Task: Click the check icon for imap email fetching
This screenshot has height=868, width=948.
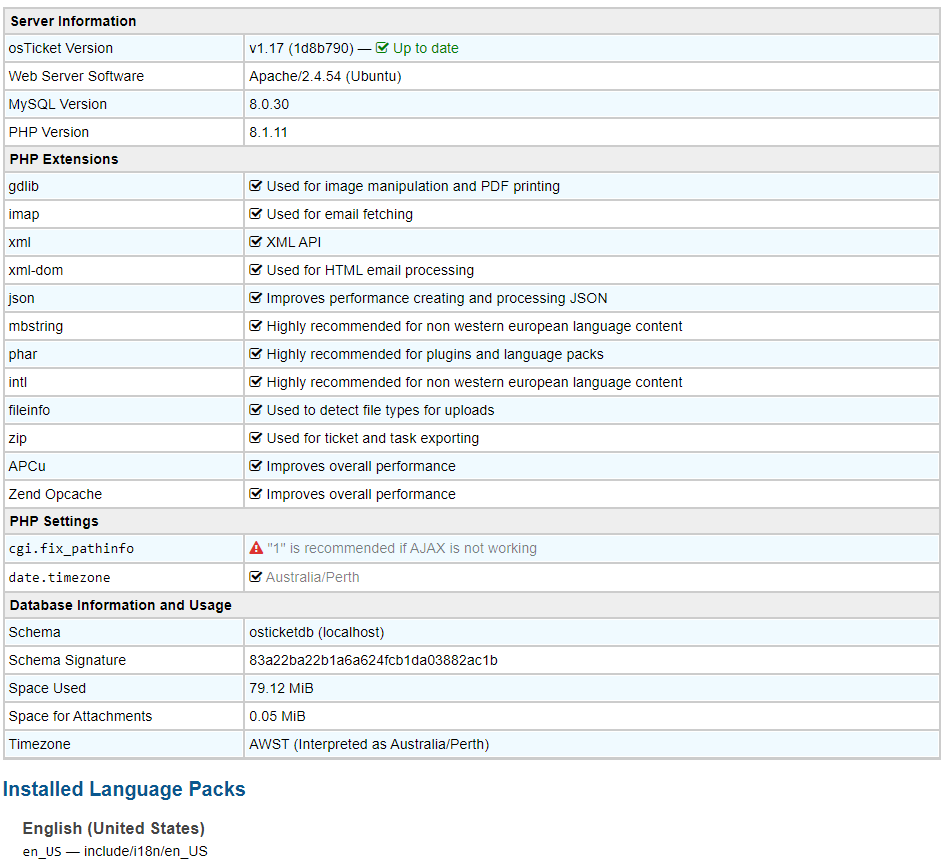Action: [256, 214]
